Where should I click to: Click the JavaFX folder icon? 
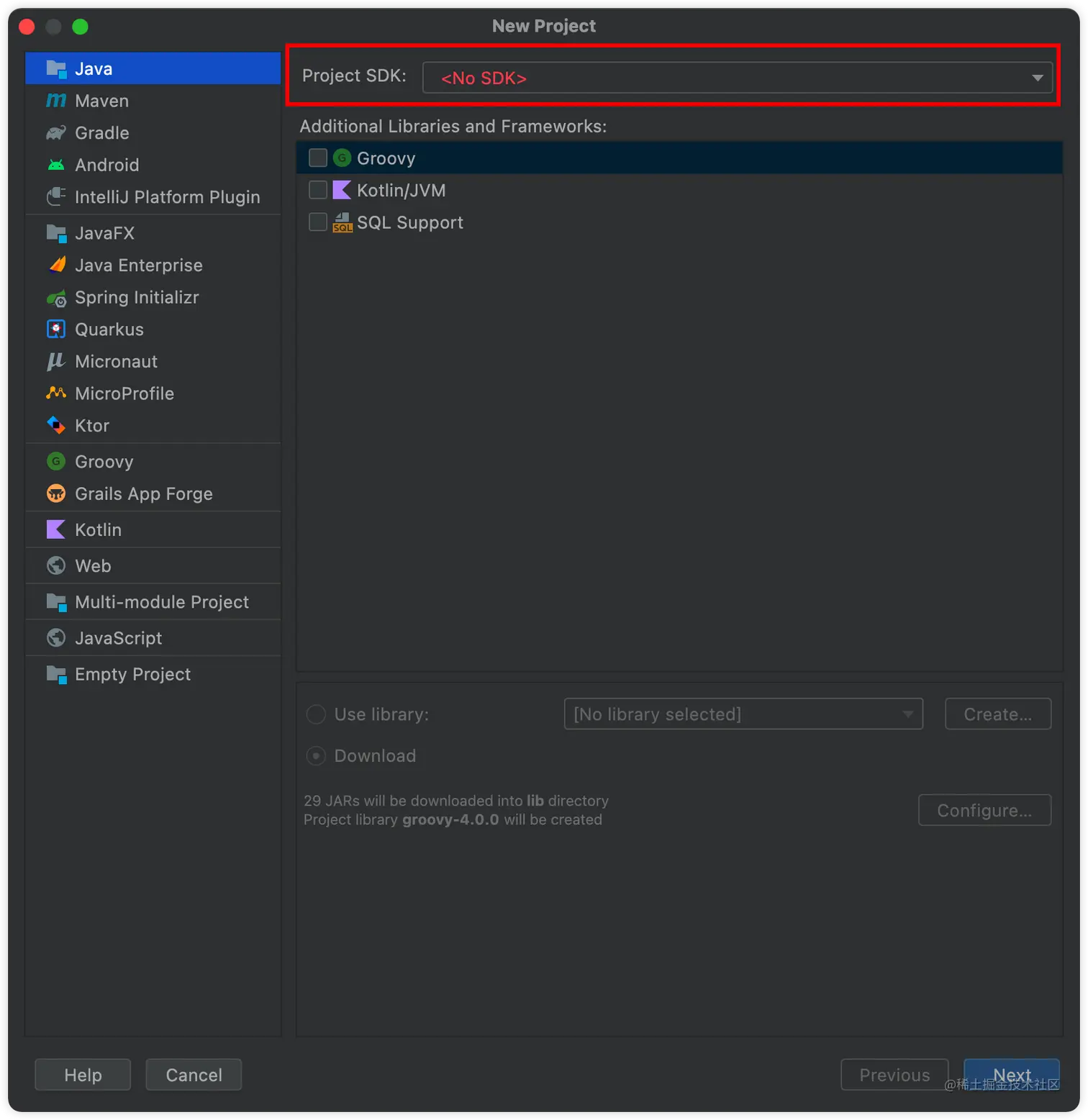56,233
